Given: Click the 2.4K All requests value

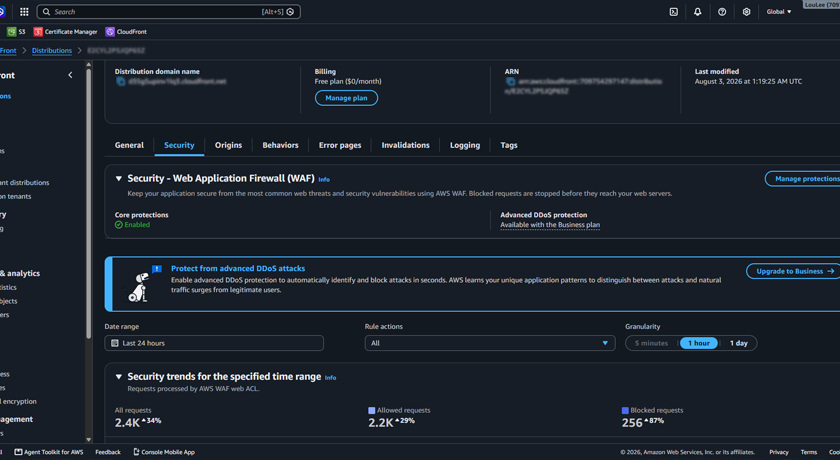Looking at the screenshot, I should click(127, 423).
